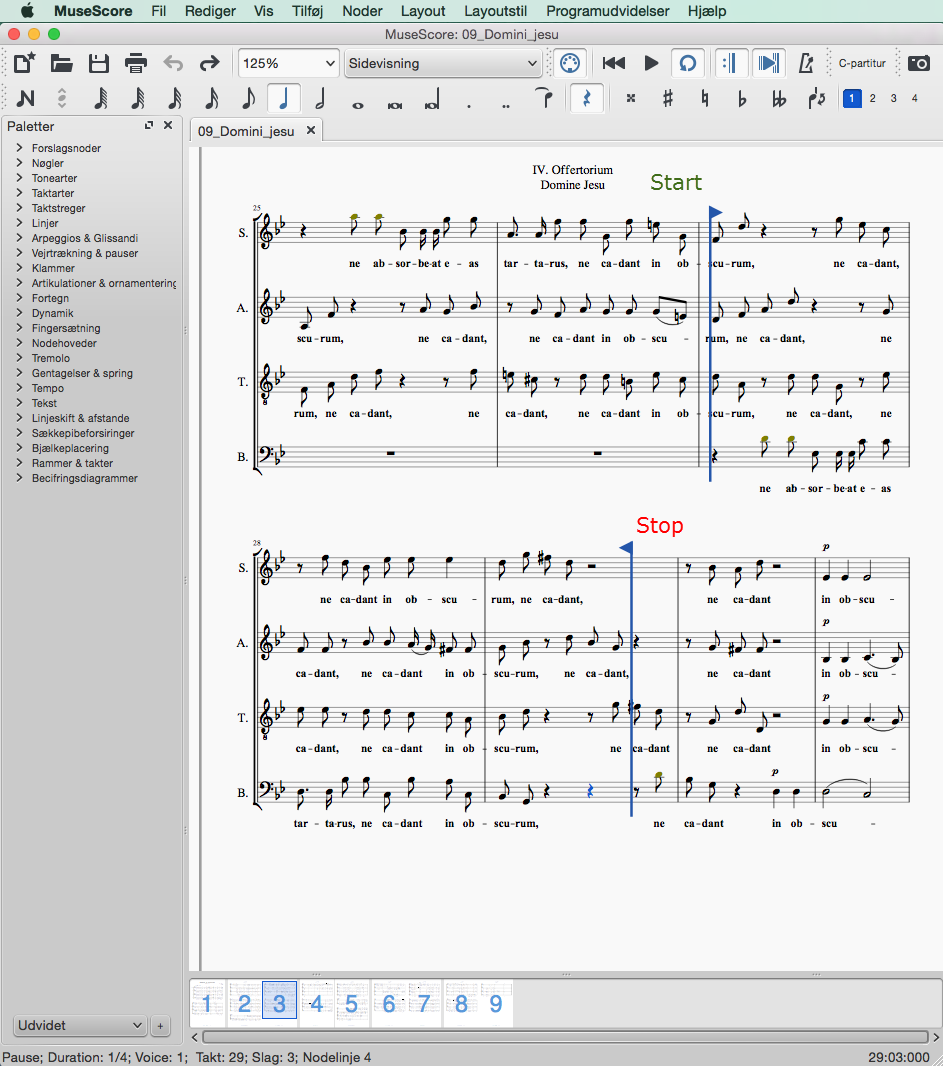Toggle the rest input button

click(587, 99)
